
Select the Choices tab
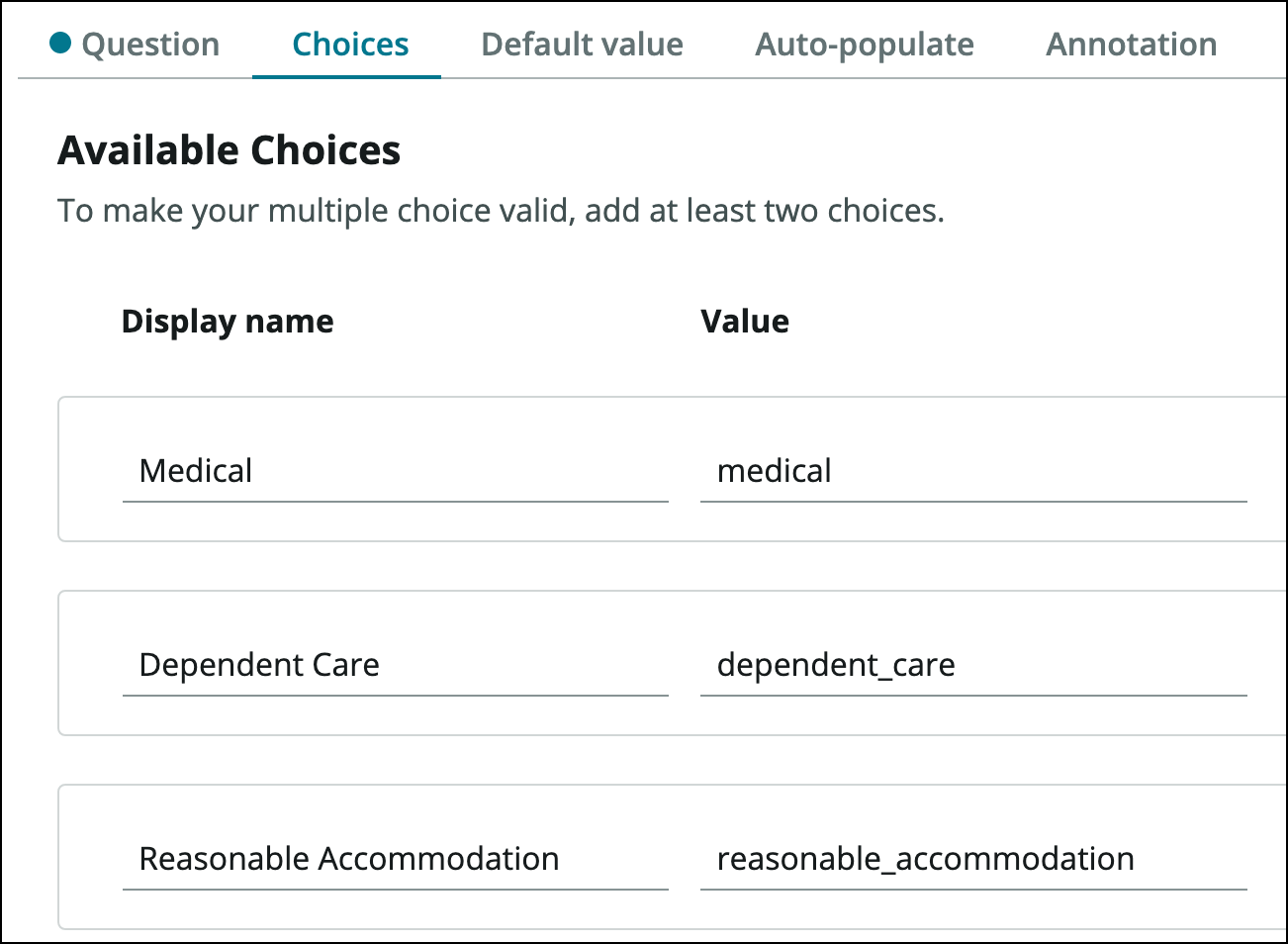pos(350,45)
